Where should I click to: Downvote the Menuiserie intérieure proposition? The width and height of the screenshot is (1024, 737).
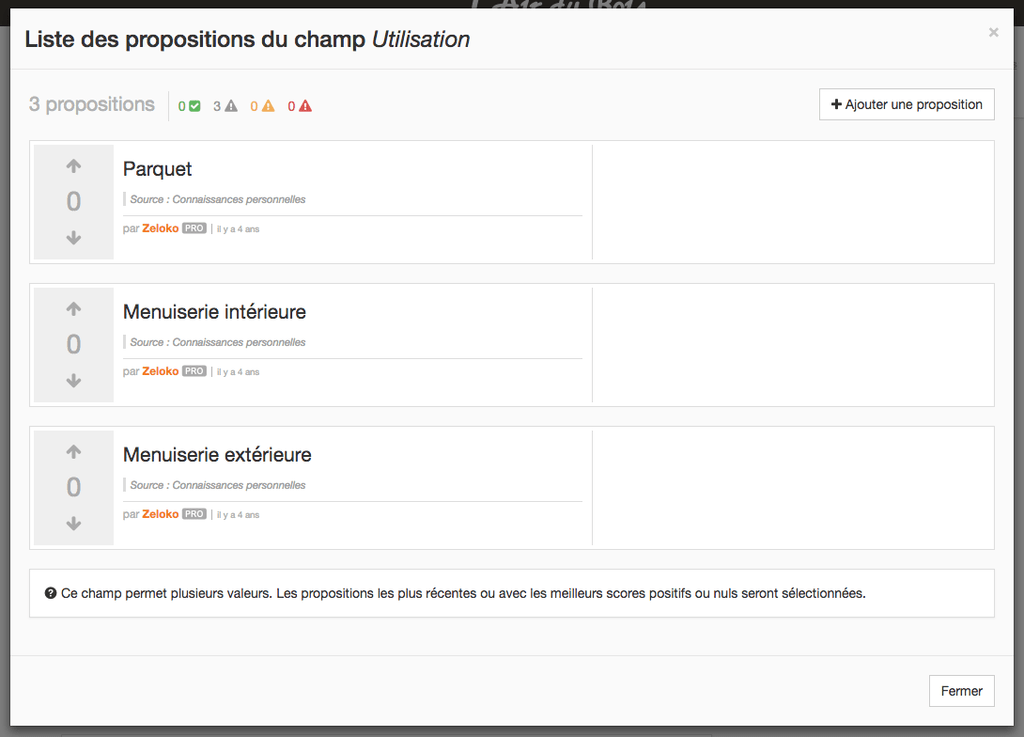click(74, 381)
